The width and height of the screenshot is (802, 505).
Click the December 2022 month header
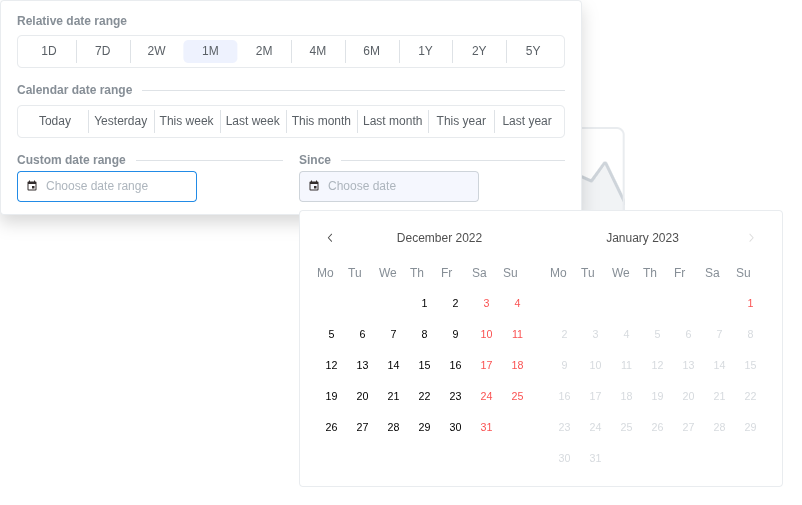(x=439, y=238)
